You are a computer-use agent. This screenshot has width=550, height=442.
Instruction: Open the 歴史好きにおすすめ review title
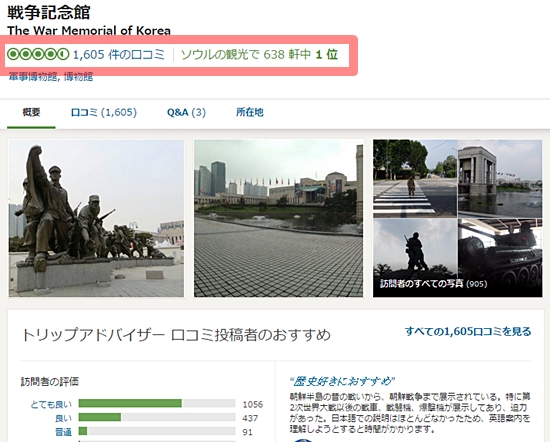[x=342, y=381]
